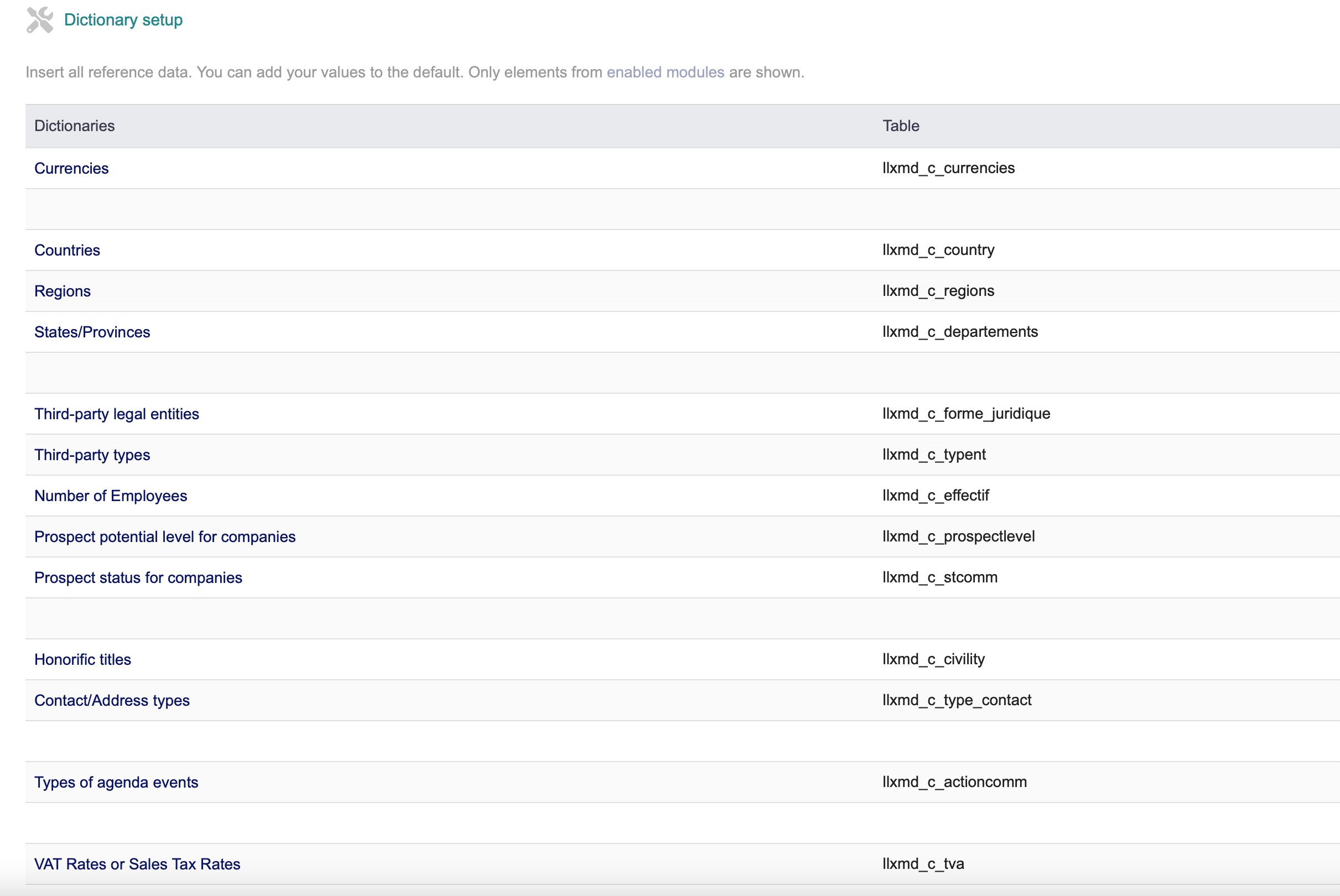Image resolution: width=1340 pixels, height=896 pixels.
Task: Select table name llxmd_c_prospectlevel
Action: coord(958,536)
